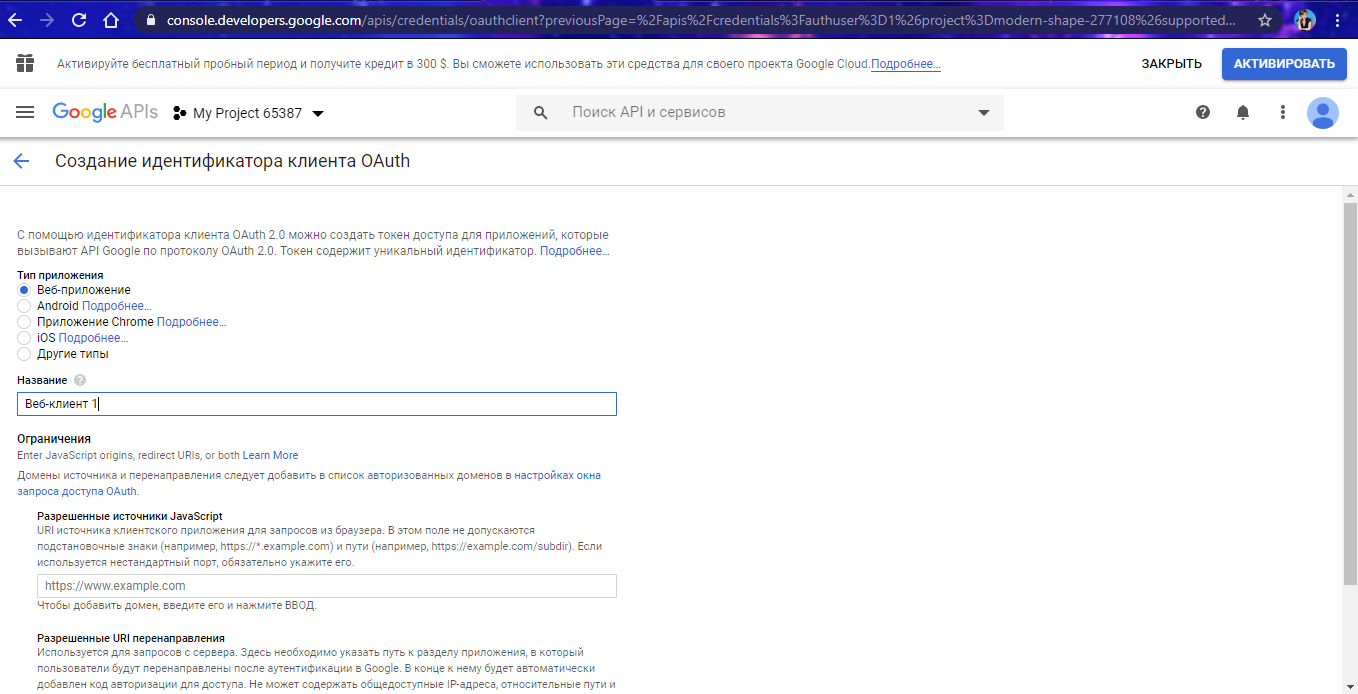Screen dimensions: 1358x694
Task: Open the three-dot settings menu in the console header
Action: coord(1283,113)
